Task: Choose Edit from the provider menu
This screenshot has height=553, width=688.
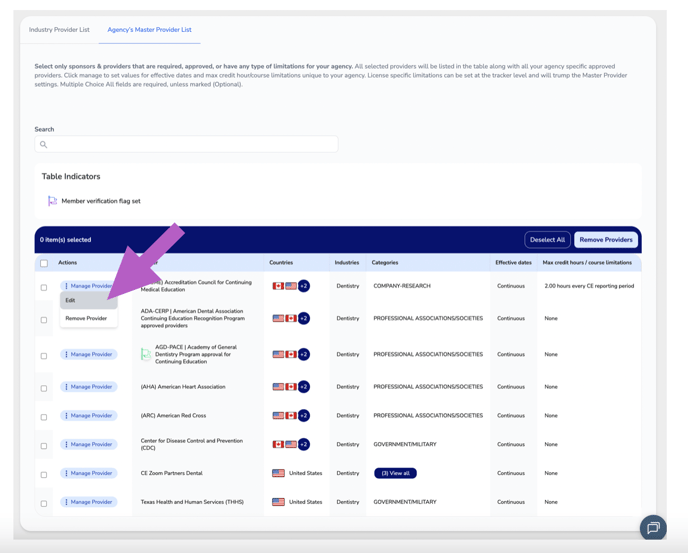Action: click(89, 300)
